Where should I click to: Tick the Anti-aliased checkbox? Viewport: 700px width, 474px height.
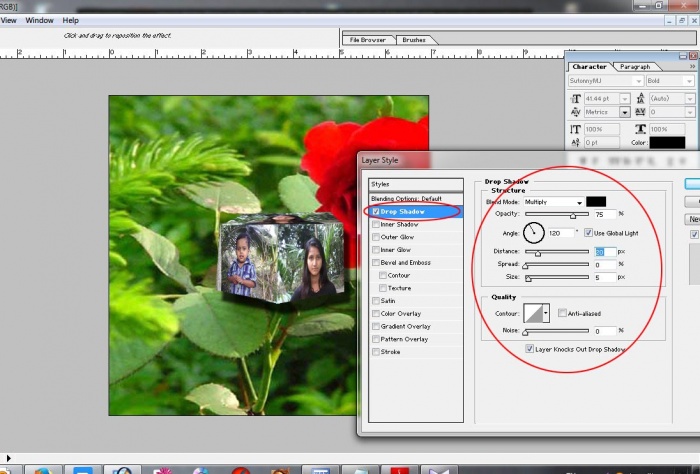561,313
